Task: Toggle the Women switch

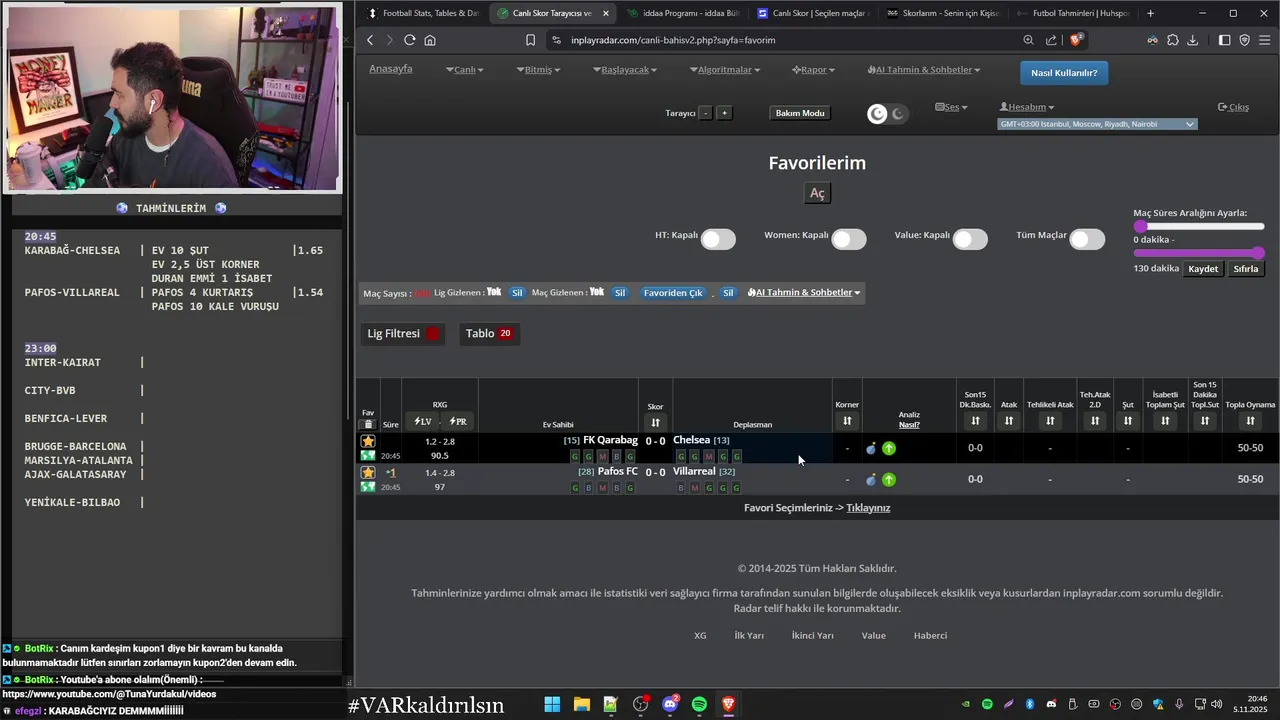Action: (849, 239)
